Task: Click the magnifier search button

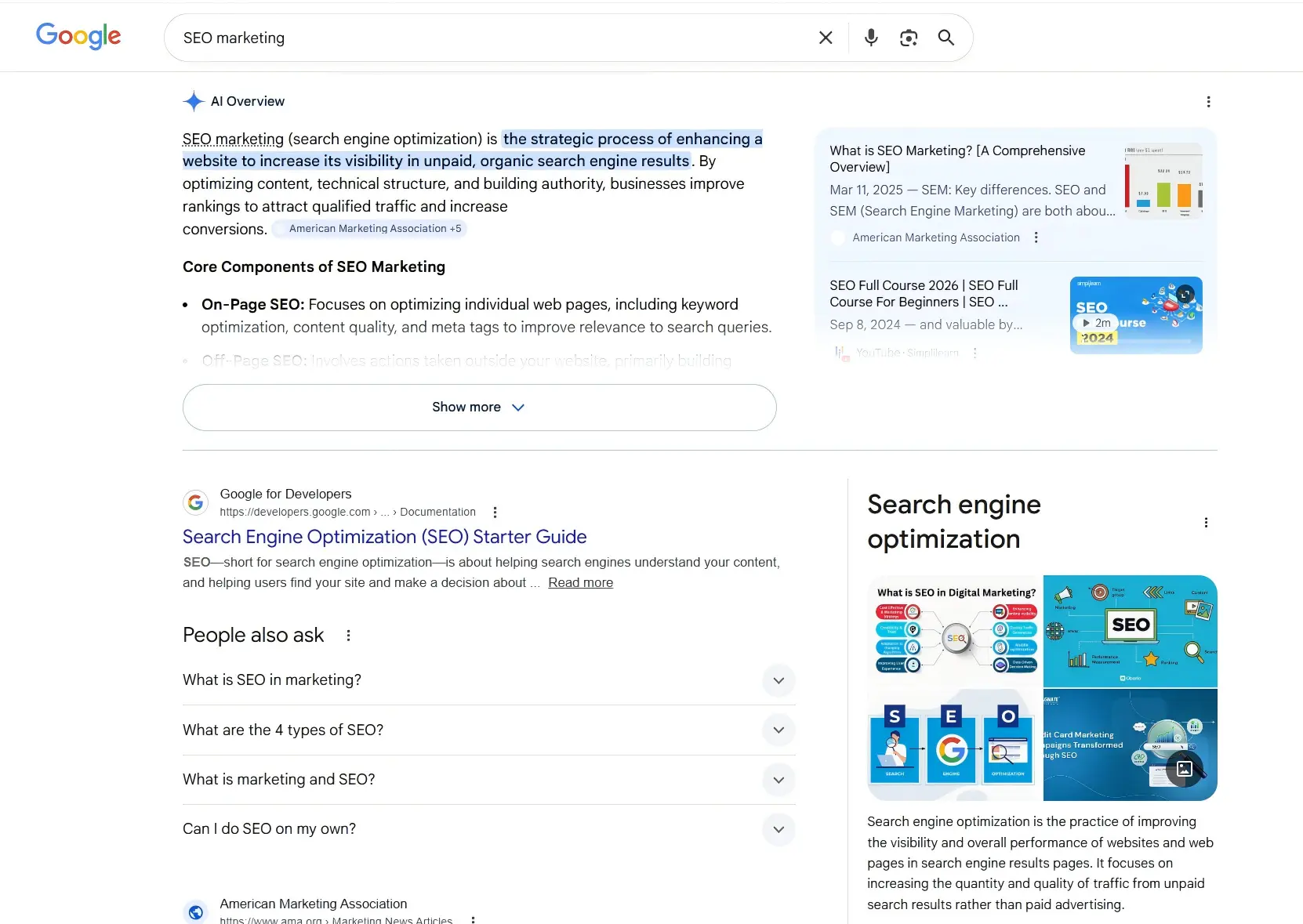Action: (x=946, y=38)
